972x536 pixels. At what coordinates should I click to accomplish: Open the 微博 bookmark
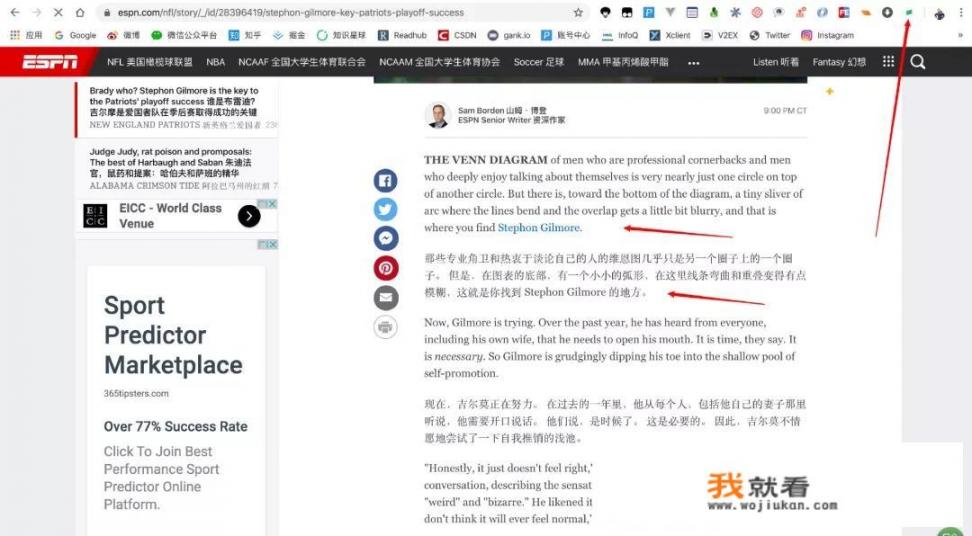[x=123, y=35]
